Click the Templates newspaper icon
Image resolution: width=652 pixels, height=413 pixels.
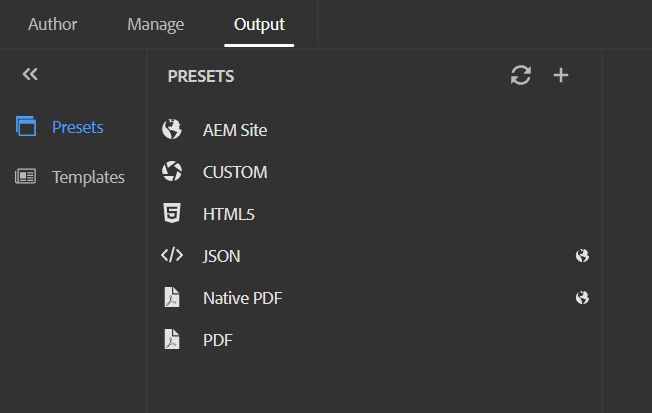pyautogui.click(x=25, y=176)
